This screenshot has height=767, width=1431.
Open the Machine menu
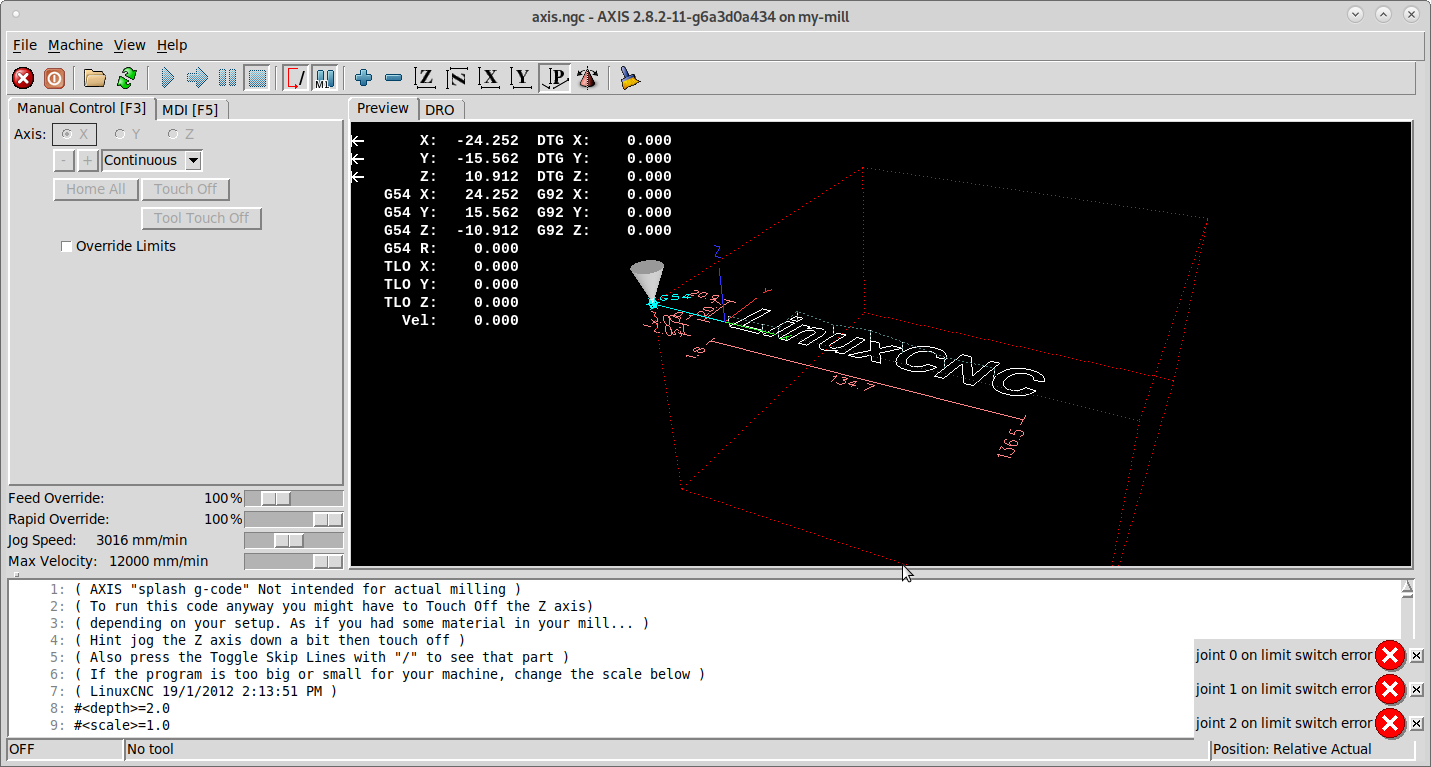point(75,45)
